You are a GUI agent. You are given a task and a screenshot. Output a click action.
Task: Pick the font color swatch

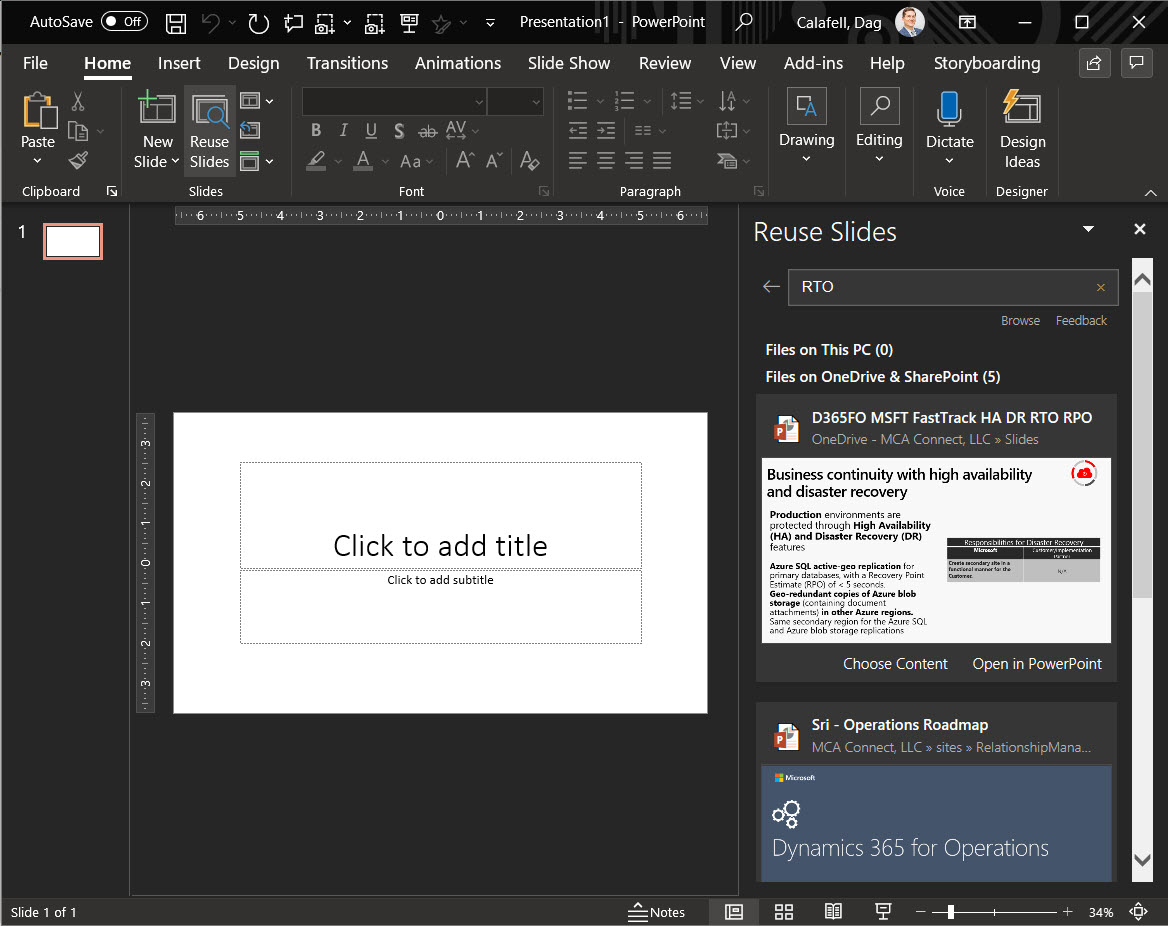[363, 160]
